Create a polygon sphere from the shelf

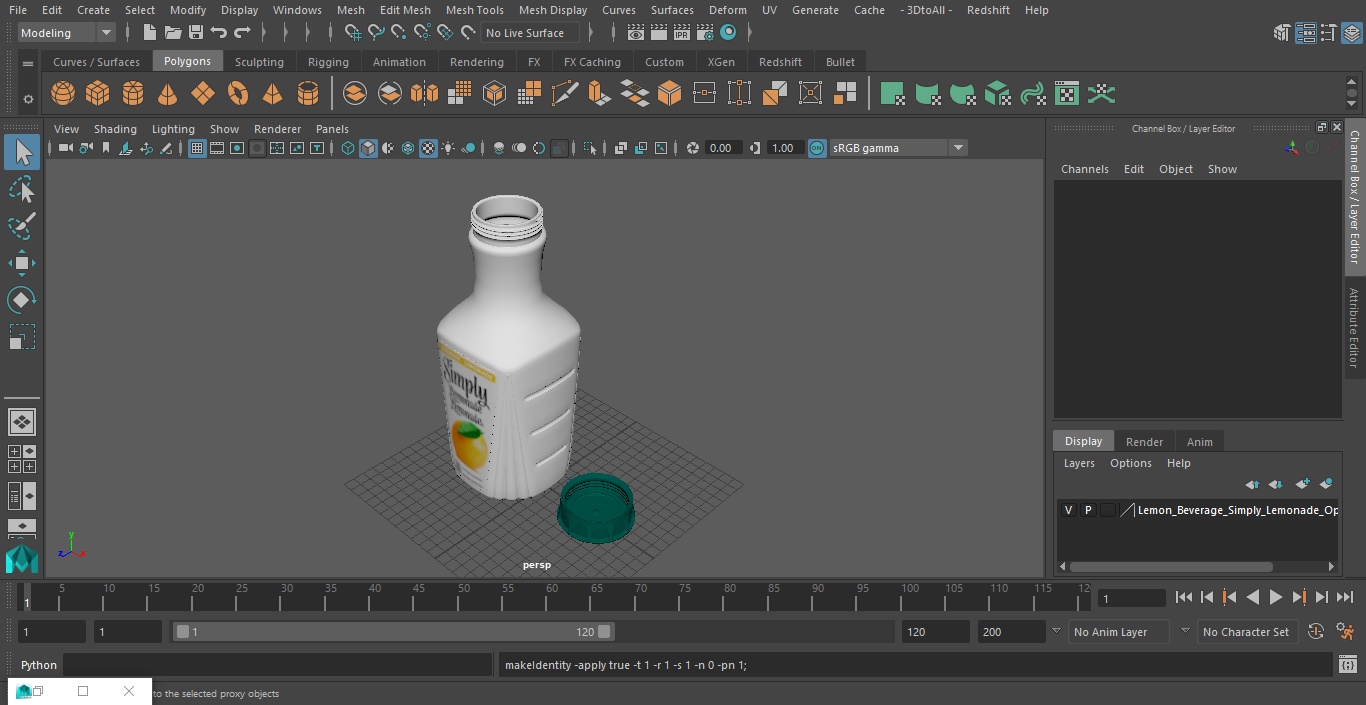click(x=63, y=94)
